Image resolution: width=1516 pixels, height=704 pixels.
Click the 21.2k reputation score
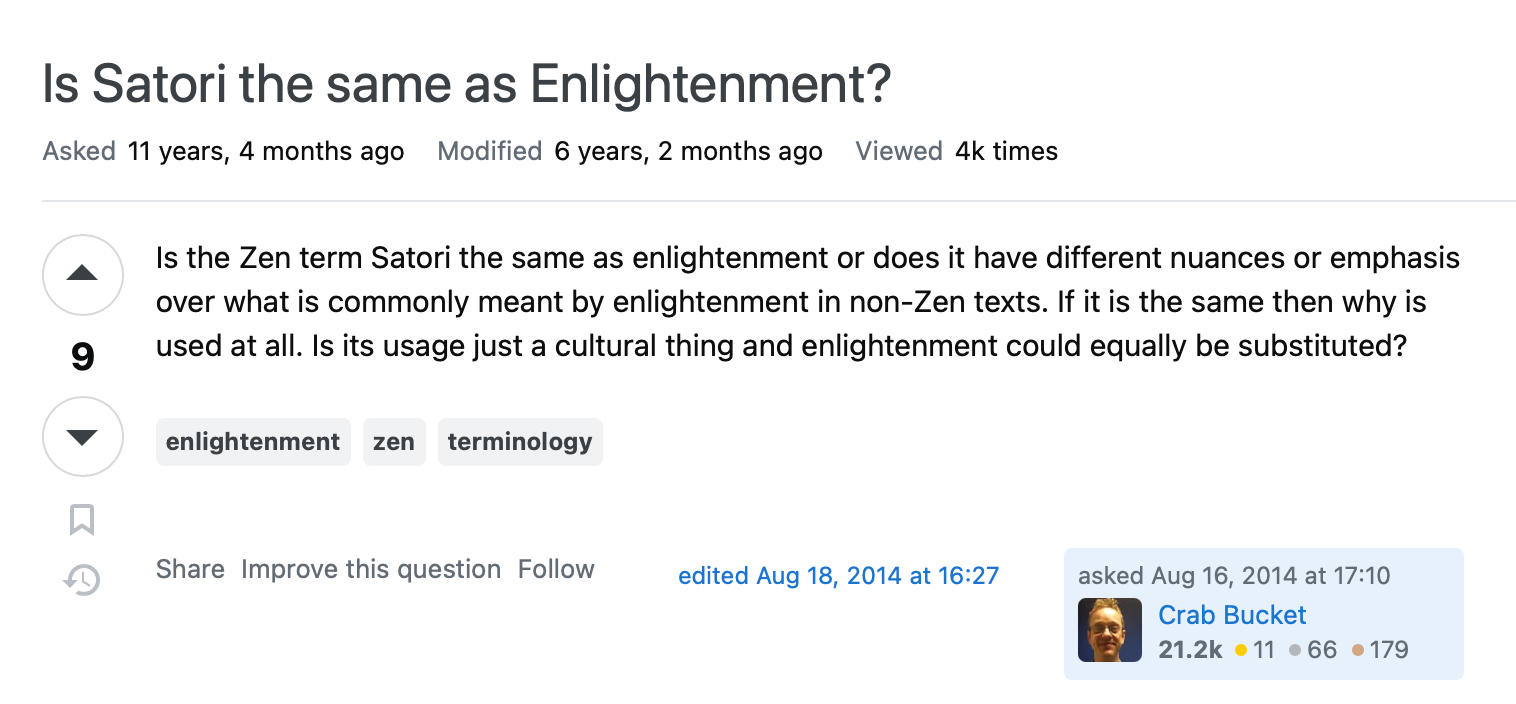(1190, 650)
